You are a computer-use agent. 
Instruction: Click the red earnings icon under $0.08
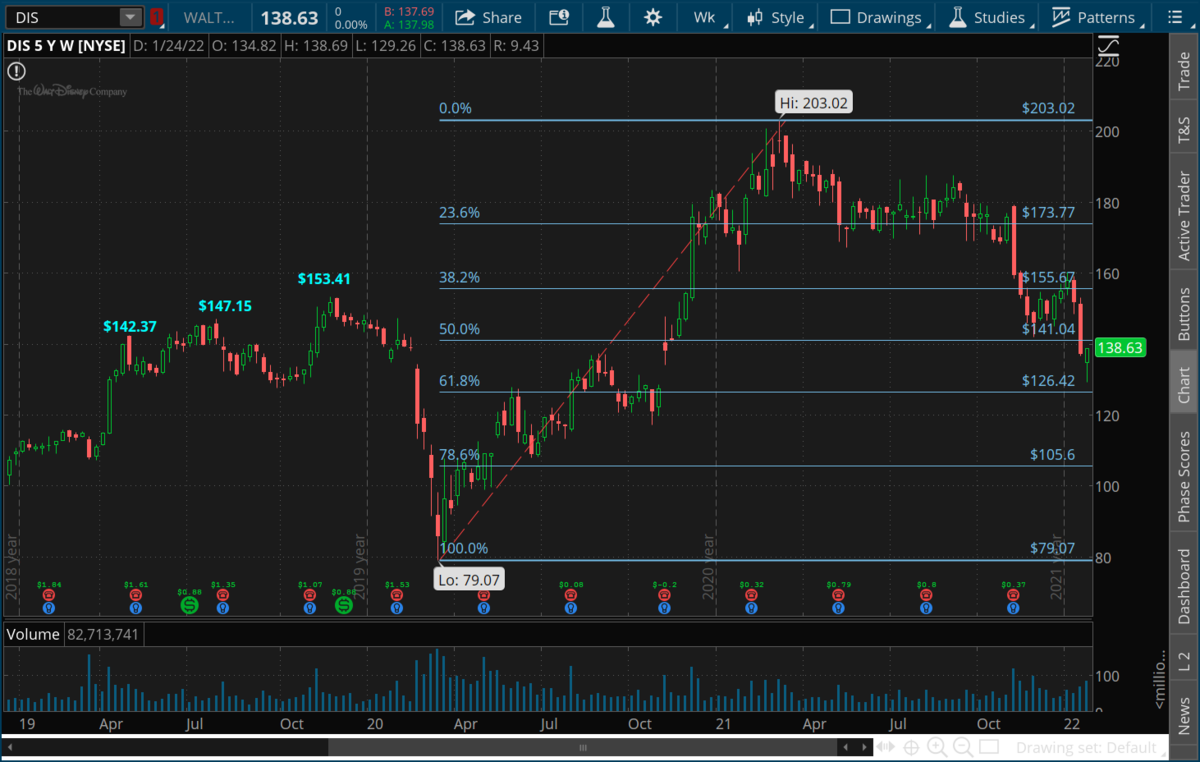click(572, 594)
